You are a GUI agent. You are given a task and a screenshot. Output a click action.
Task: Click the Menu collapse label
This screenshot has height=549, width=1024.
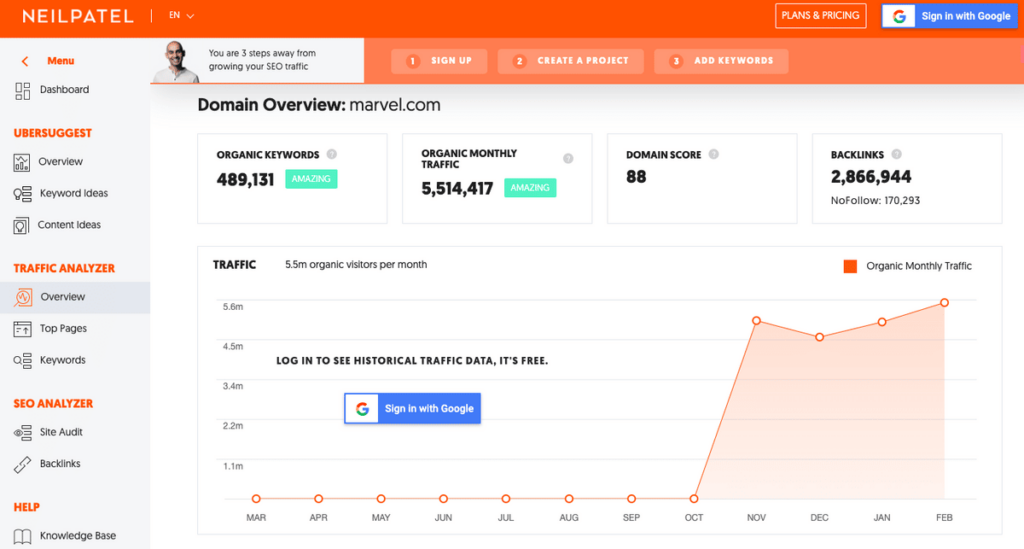tap(61, 61)
